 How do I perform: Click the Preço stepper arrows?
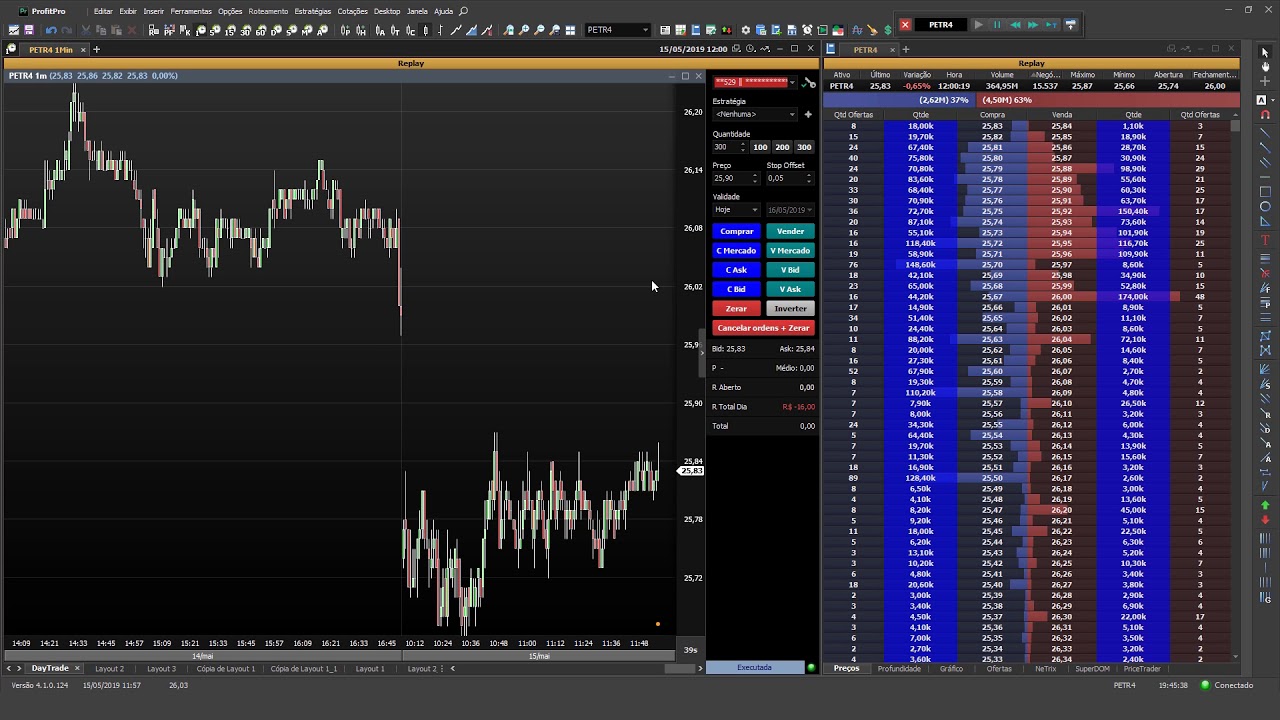[755, 178]
